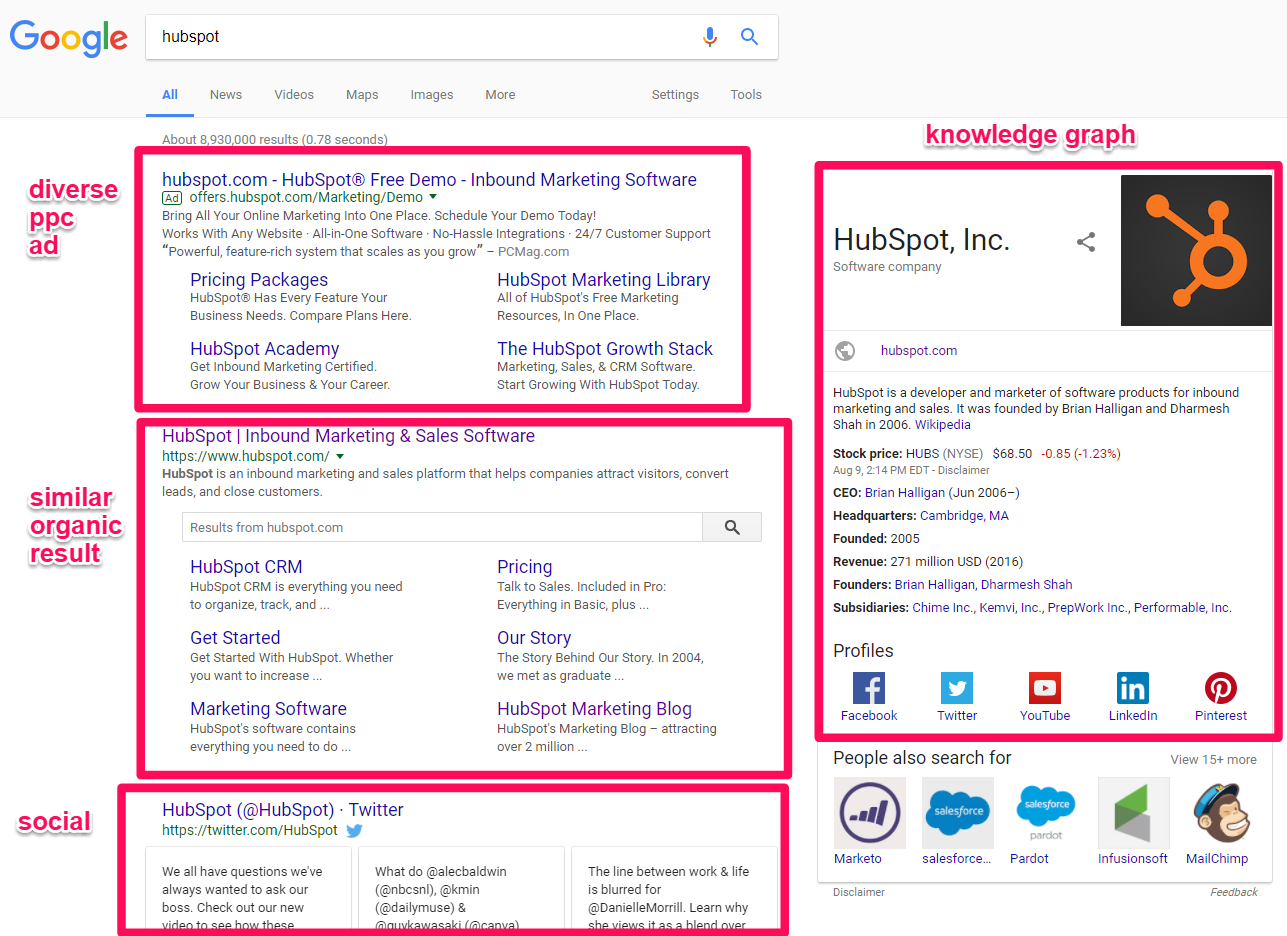The image size is (1287, 936).
Task: Select the Salesforce logo thumbnail
Action: [x=958, y=813]
